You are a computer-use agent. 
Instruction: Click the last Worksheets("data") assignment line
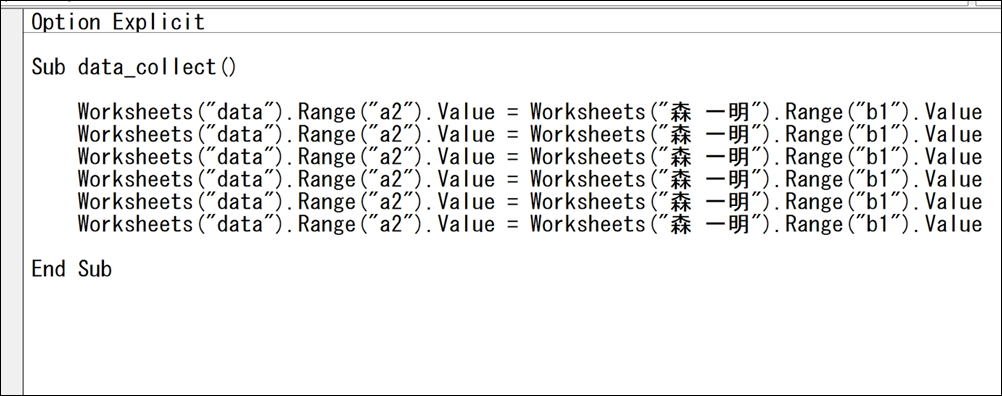click(x=530, y=224)
